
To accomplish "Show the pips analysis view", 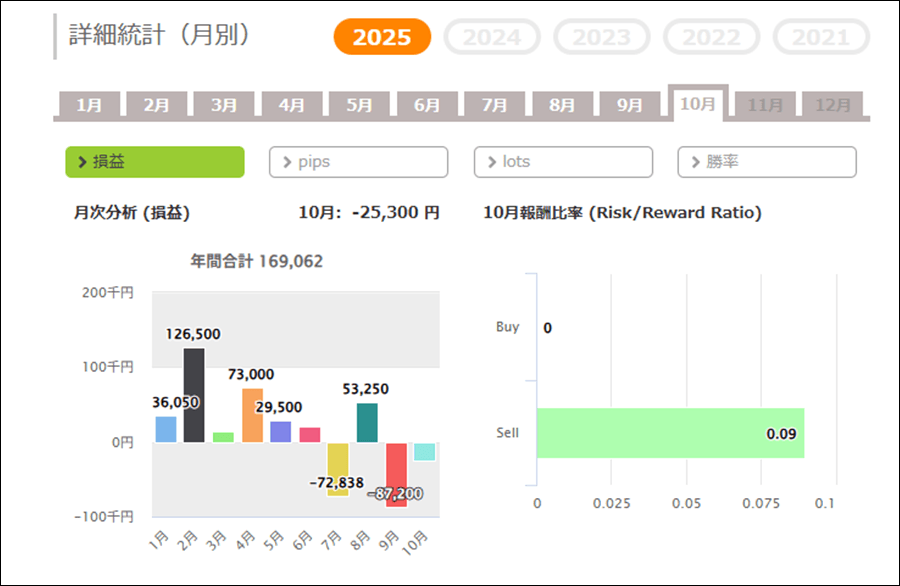I will point(358,162).
